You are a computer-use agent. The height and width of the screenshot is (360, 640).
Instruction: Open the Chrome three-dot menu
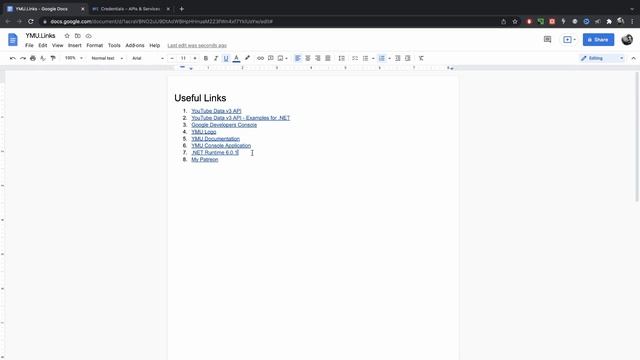pyautogui.click(x=632, y=21)
